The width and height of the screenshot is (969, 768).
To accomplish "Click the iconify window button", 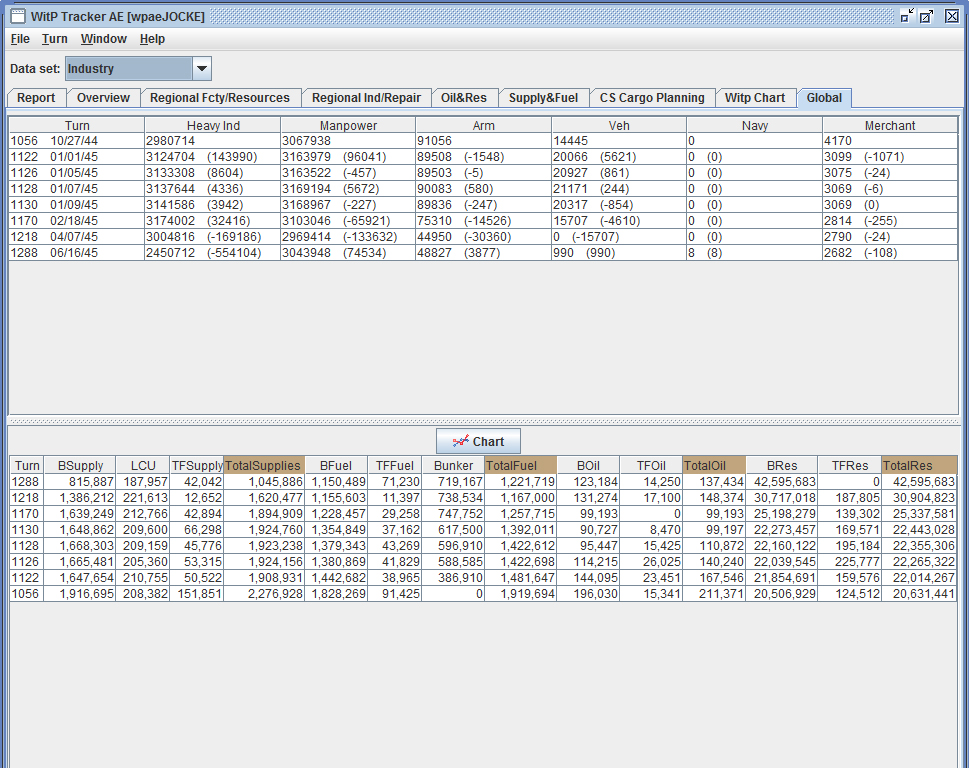I will point(907,16).
